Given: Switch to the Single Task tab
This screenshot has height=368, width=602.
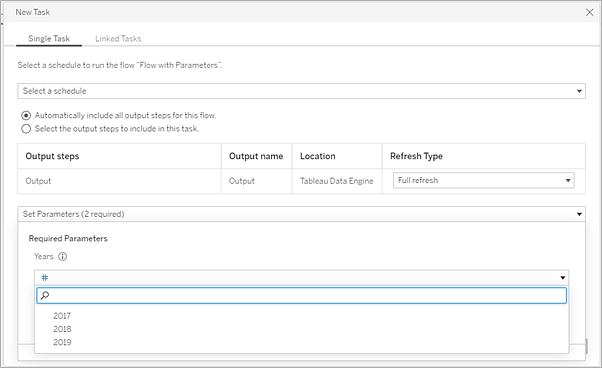Looking at the screenshot, I should (x=49, y=38).
